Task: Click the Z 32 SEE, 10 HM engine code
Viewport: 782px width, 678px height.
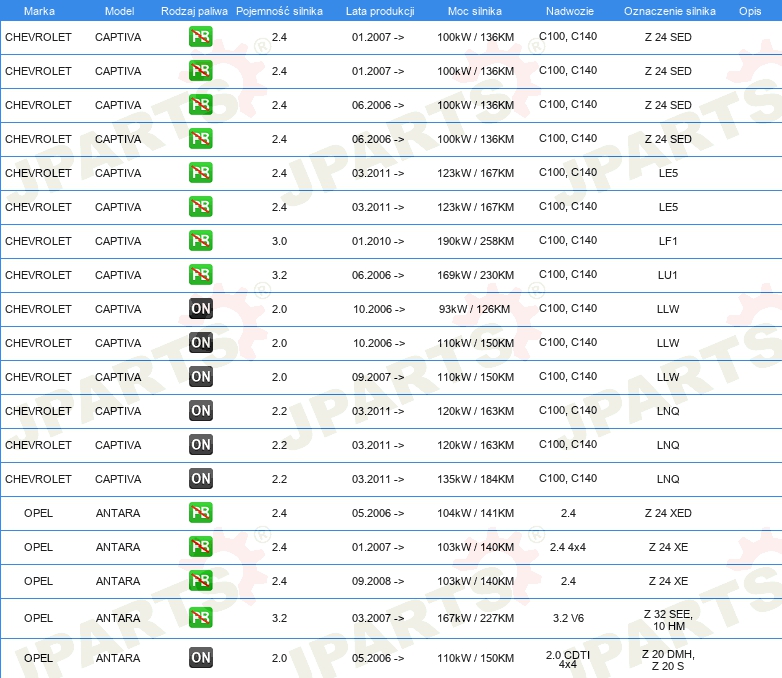Action: (x=668, y=618)
